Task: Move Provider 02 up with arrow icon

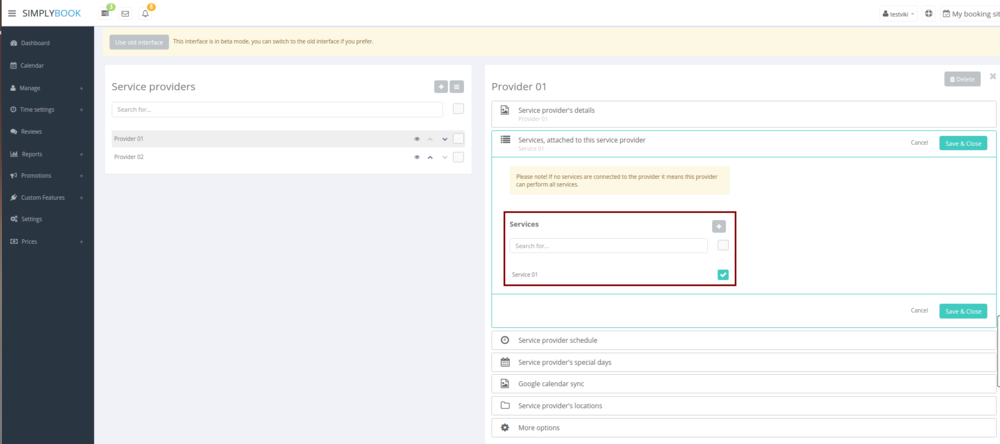Action: click(430, 157)
